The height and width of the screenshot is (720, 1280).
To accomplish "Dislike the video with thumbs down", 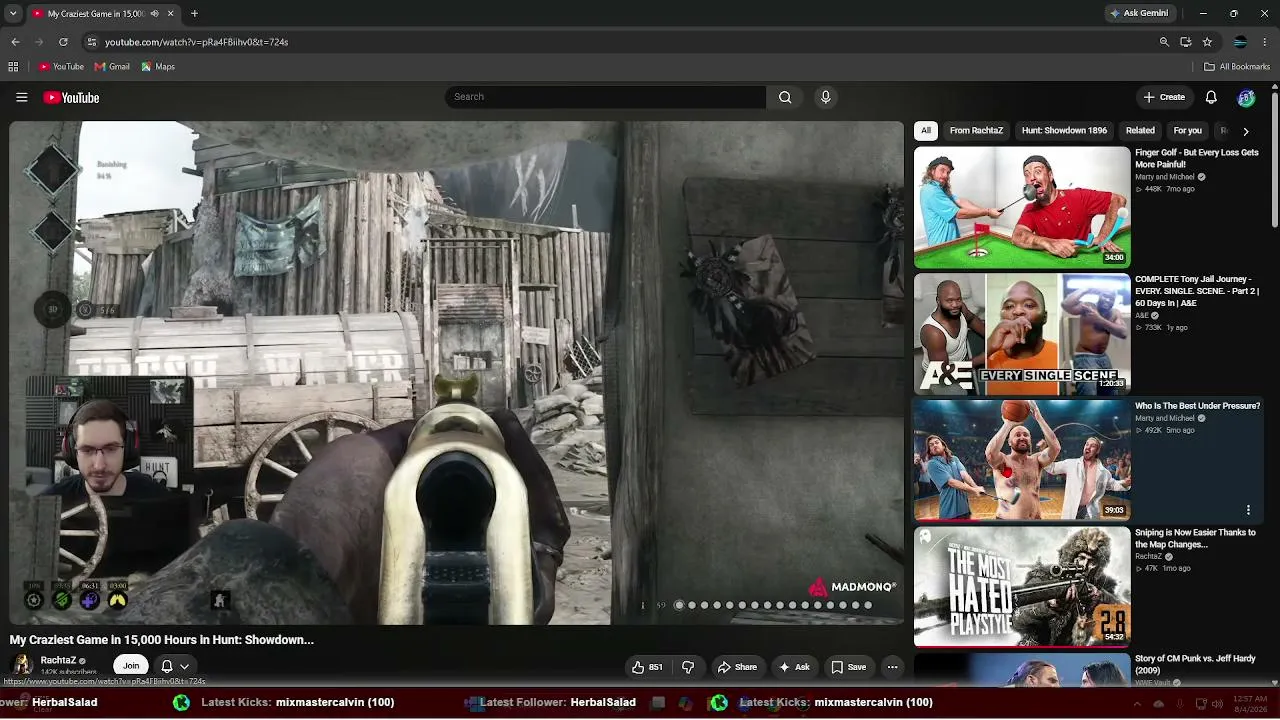I will 688,667.
